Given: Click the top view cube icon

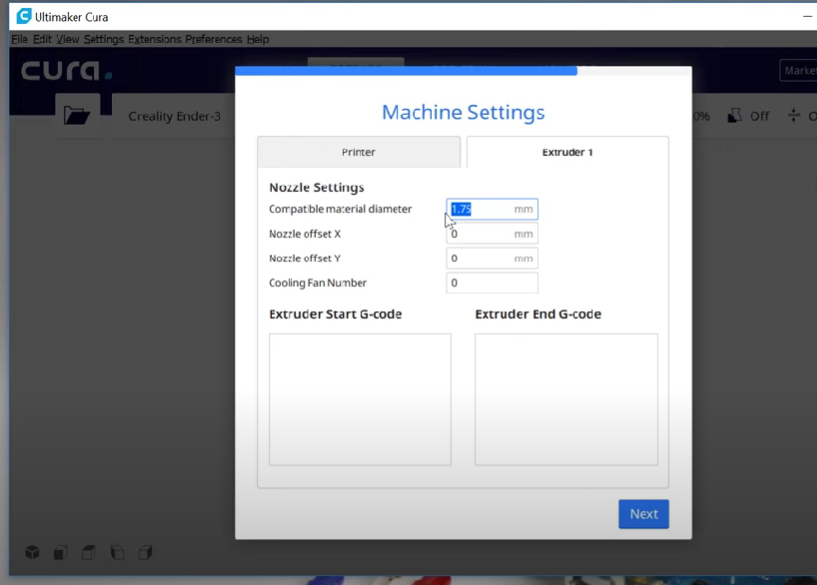Looking at the screenshot, I should pyautogui.click(x=89, y=552).
